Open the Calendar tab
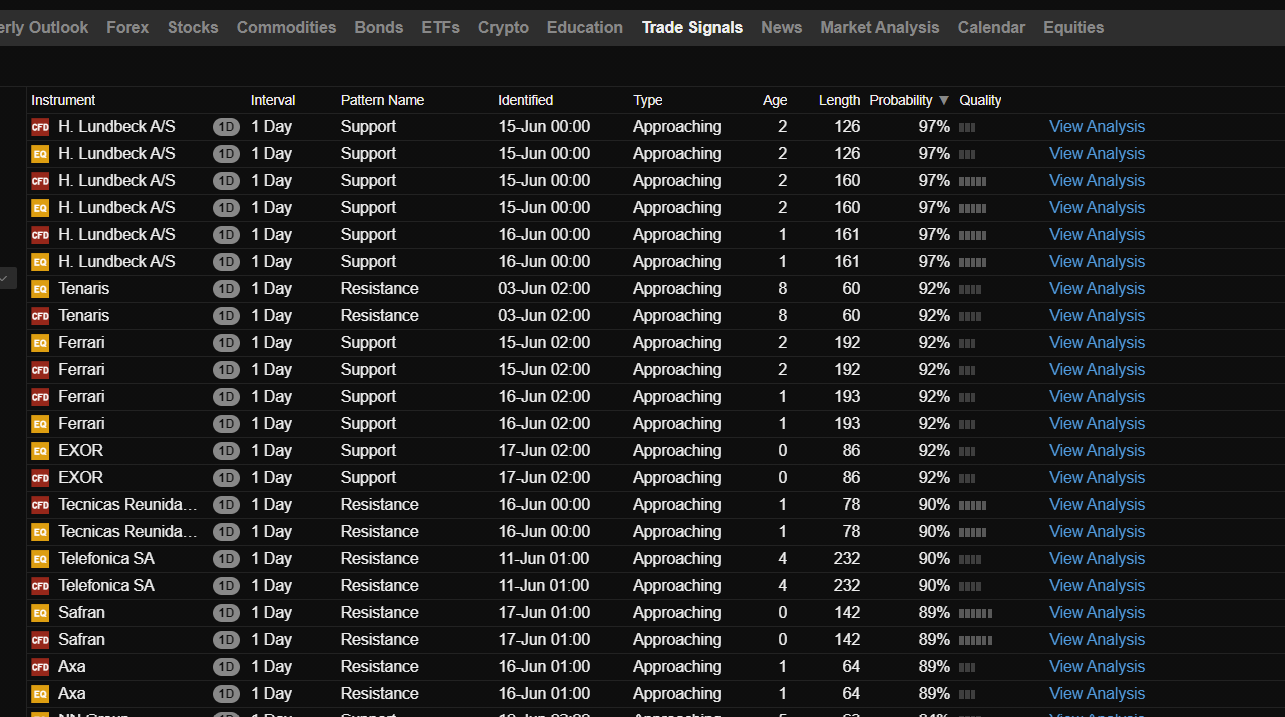This screenshot has height=717, width=1285. click(992, 28)
